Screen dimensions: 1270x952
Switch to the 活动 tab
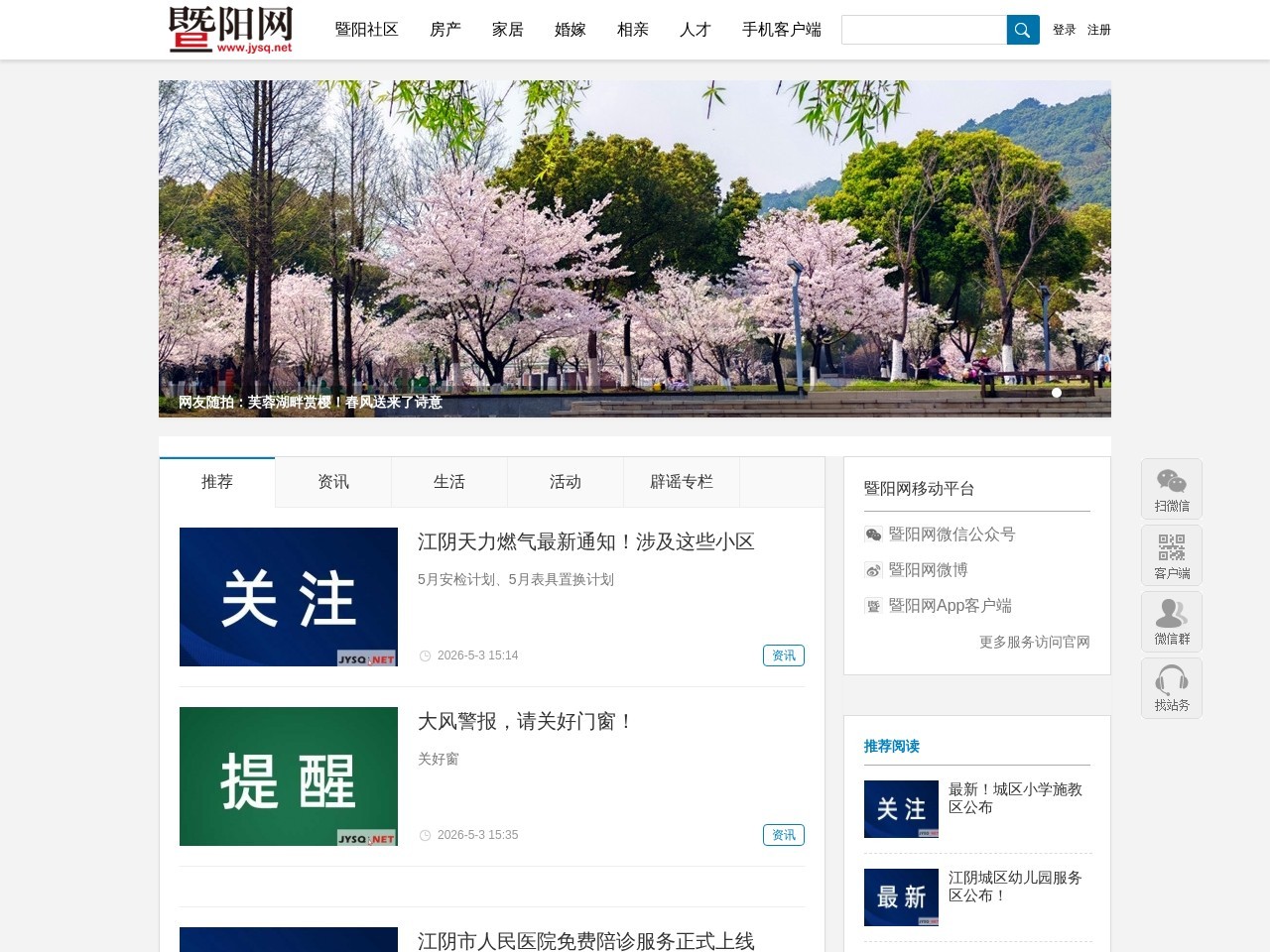(566, 482)
